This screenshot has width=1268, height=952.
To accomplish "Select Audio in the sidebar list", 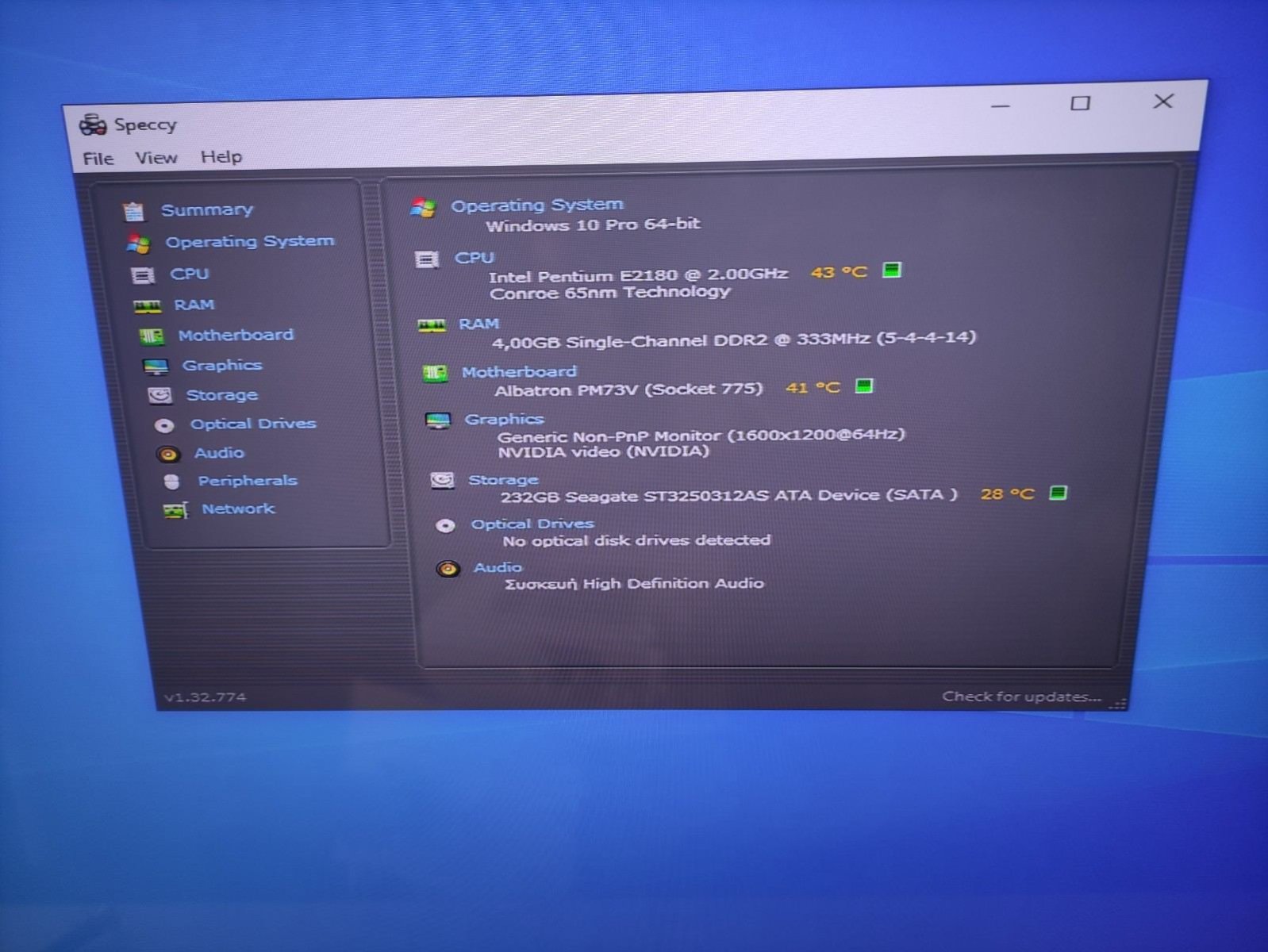I will [x=220, y=452].
